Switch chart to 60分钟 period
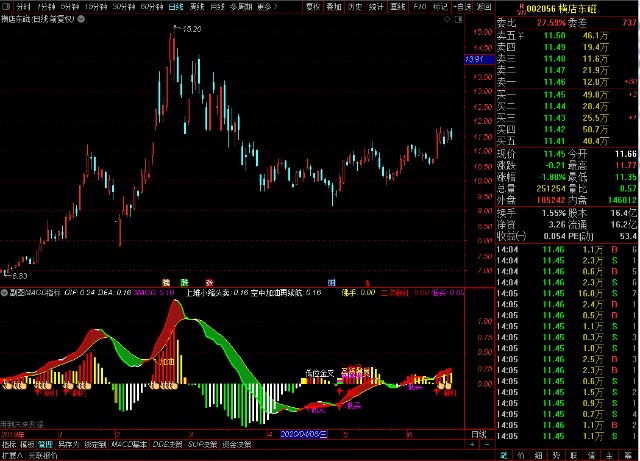The width and height of the screenshot is (640, 461). click(x=150, y=6)
